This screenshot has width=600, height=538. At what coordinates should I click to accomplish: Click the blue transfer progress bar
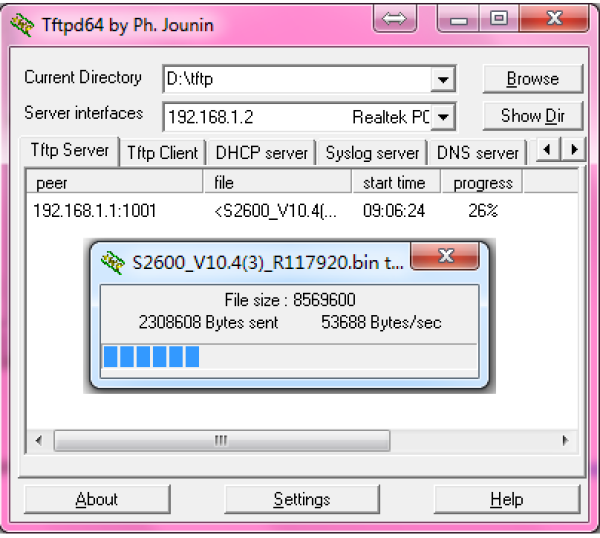click(289, 357)
